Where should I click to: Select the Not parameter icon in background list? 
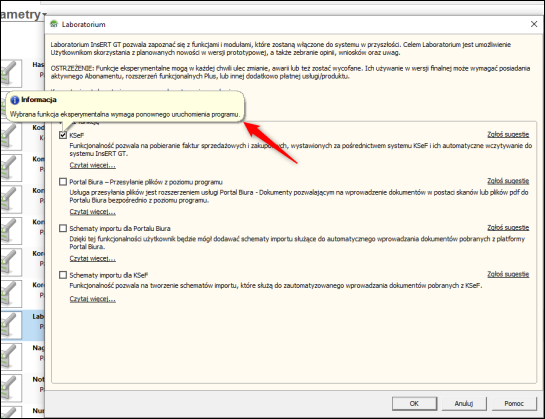click(11, 388)
